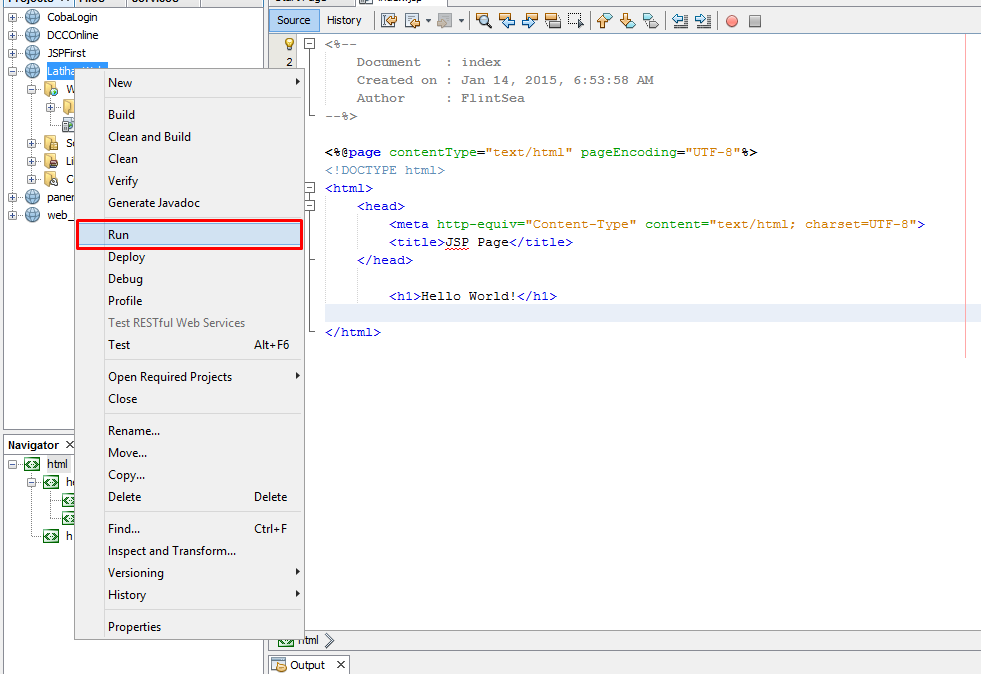Viewport: 981px width, 674px height.
Task: Expand the JSPFirst project node
Action: (x=12, y=54)
